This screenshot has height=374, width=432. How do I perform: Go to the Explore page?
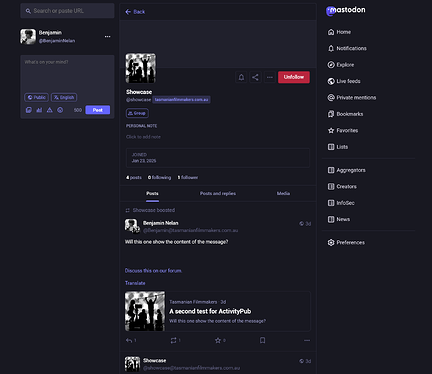[341, 65]
